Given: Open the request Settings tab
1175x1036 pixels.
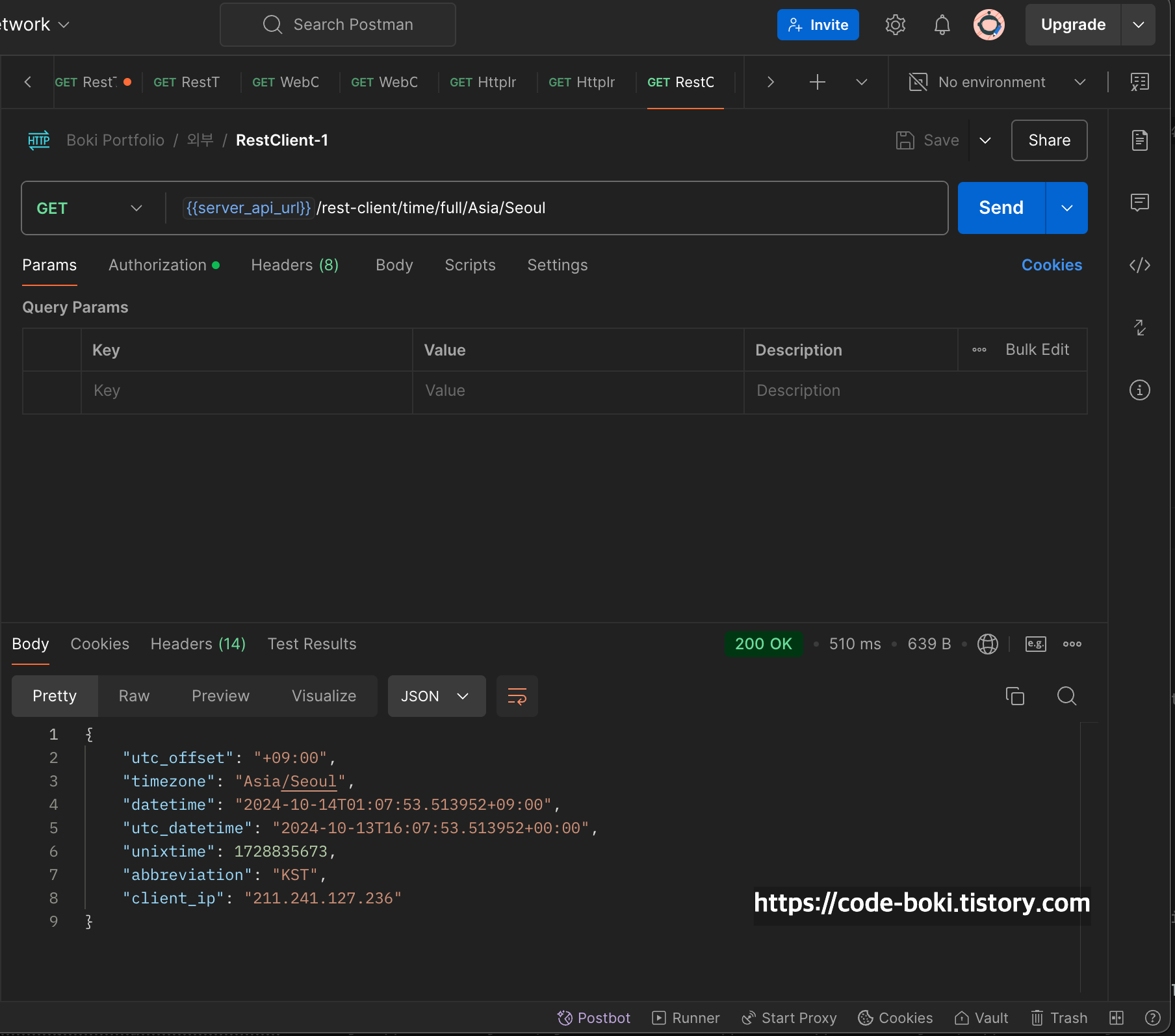Looking at the screenshot, I should click(557, 265).
